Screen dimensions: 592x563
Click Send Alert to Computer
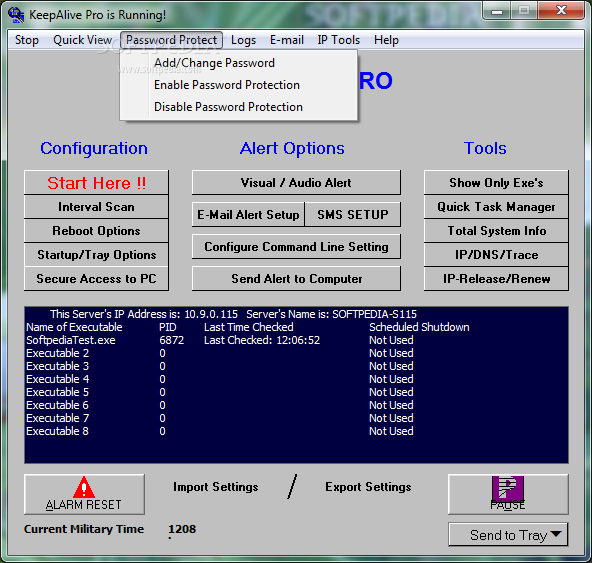click(296, 279)
